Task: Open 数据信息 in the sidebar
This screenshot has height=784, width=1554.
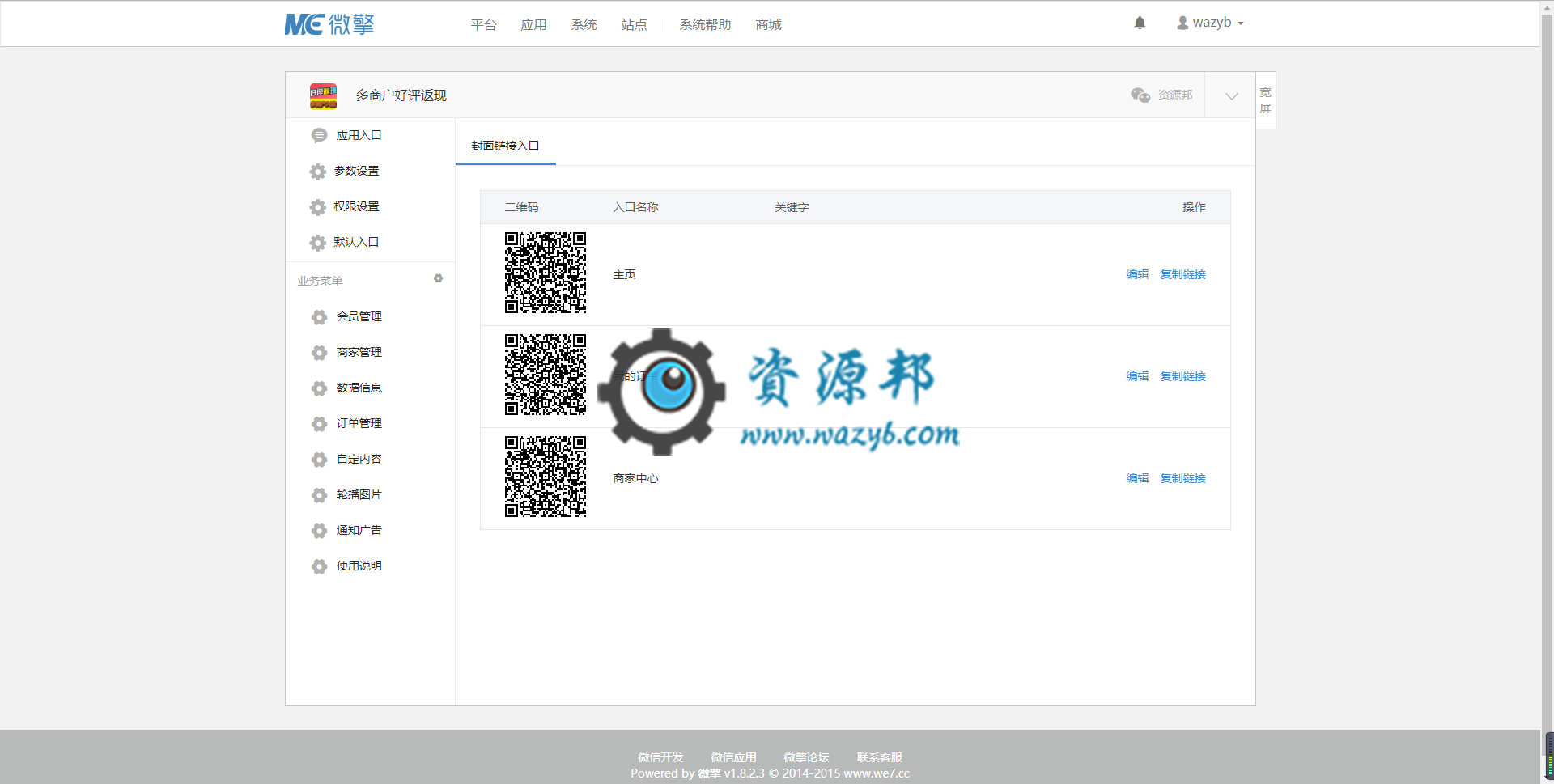Action: [359, 388]
